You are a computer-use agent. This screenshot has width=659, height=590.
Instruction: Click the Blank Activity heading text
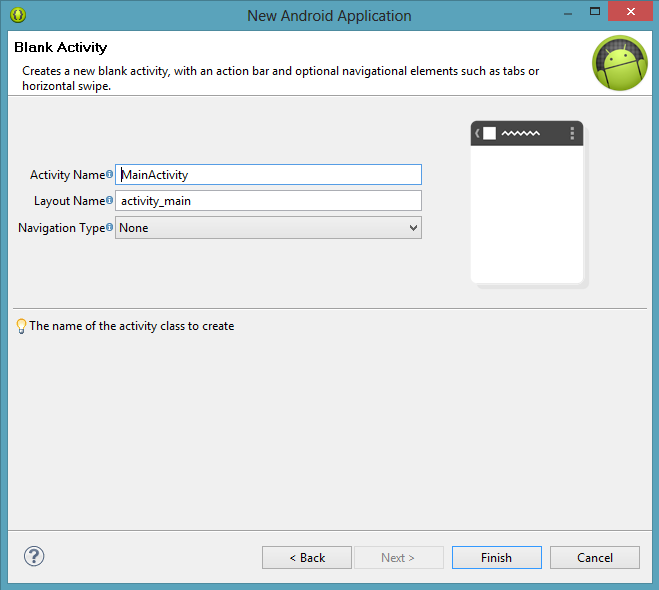pyautogui.click(x=61, y=47)
